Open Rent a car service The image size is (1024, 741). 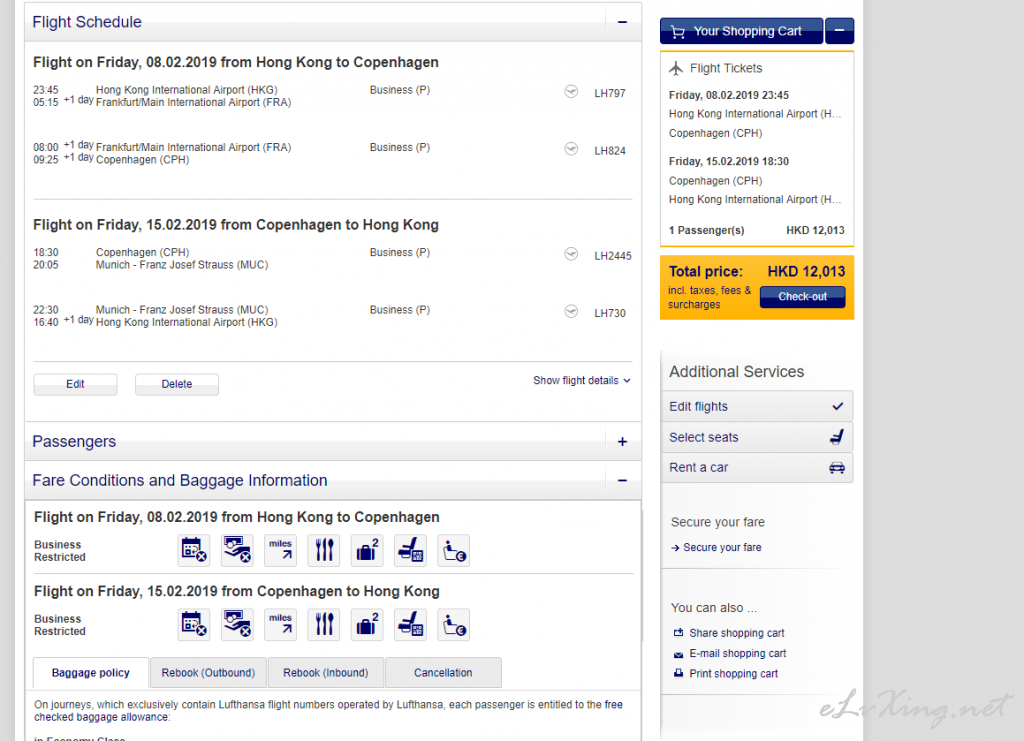[757, 467]
